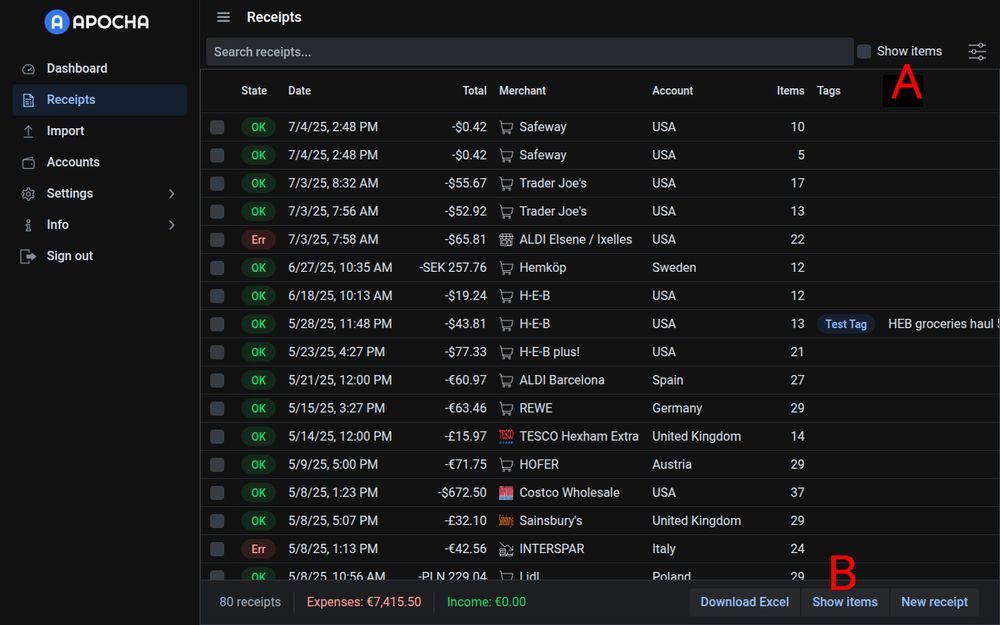Click the INTERSPAR merchant icon

coord(506,549)
